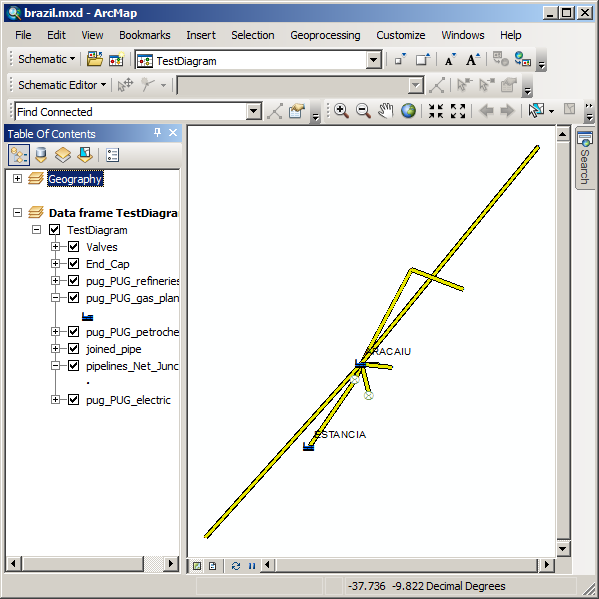The width and height of the screenshot is (599, 599).
Task: Uncheck the TestDiagram layer checkbox
Action: 54,230
